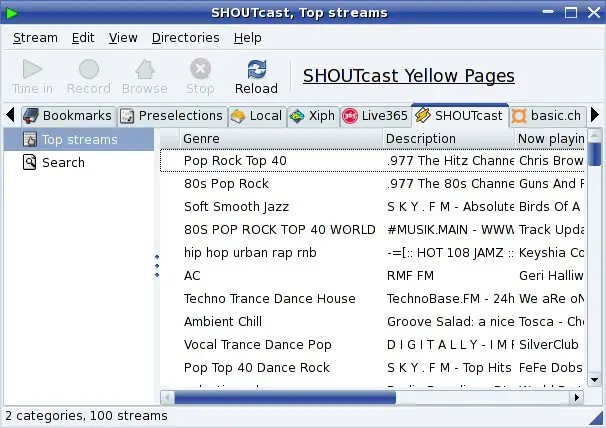Show more tabs with right arrow

595,115
